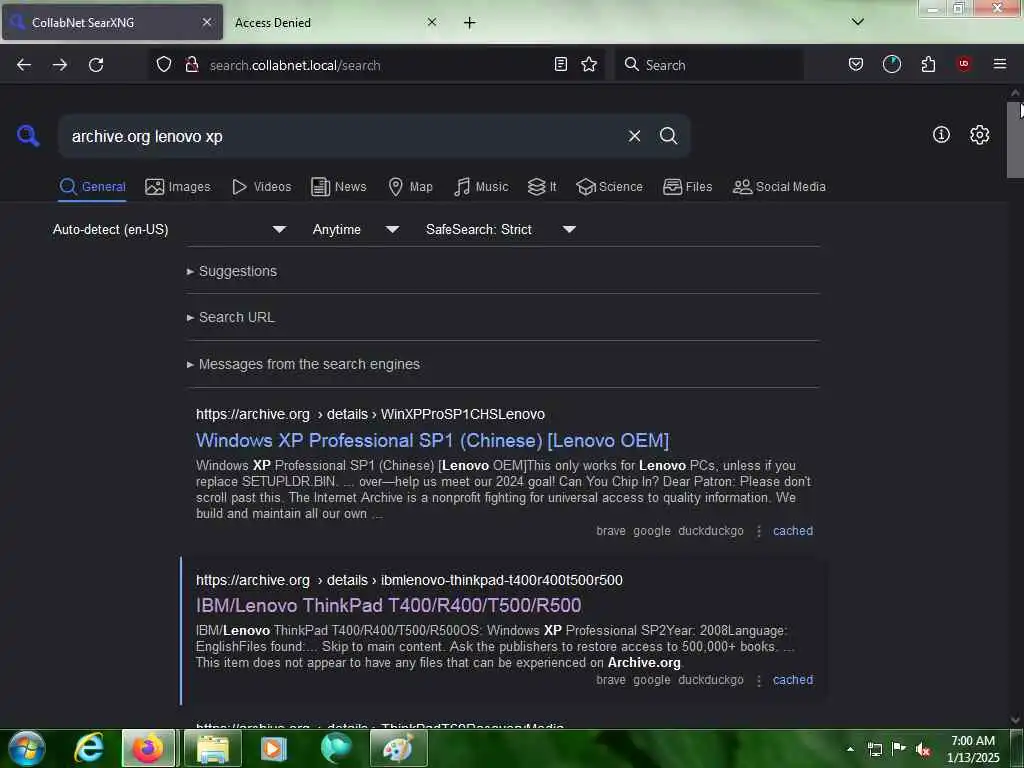Open the Paint palette taskbar icon

[398, 748]
